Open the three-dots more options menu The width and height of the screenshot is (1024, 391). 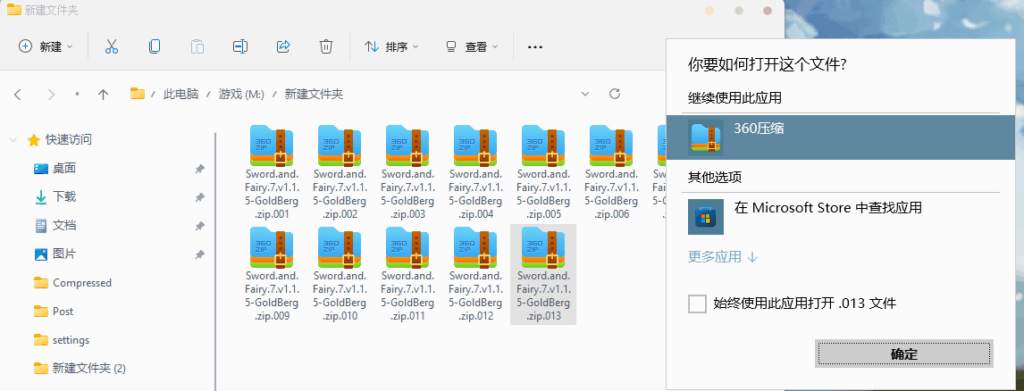click(536, 47)
